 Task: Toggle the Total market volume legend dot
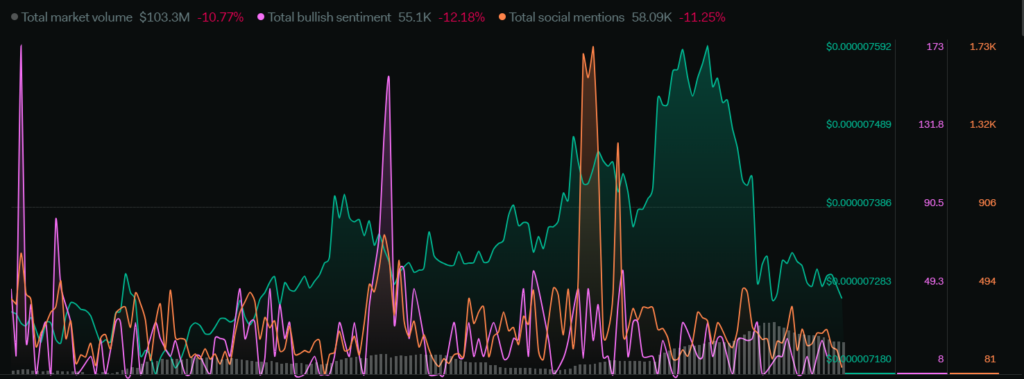click(15, 18)
